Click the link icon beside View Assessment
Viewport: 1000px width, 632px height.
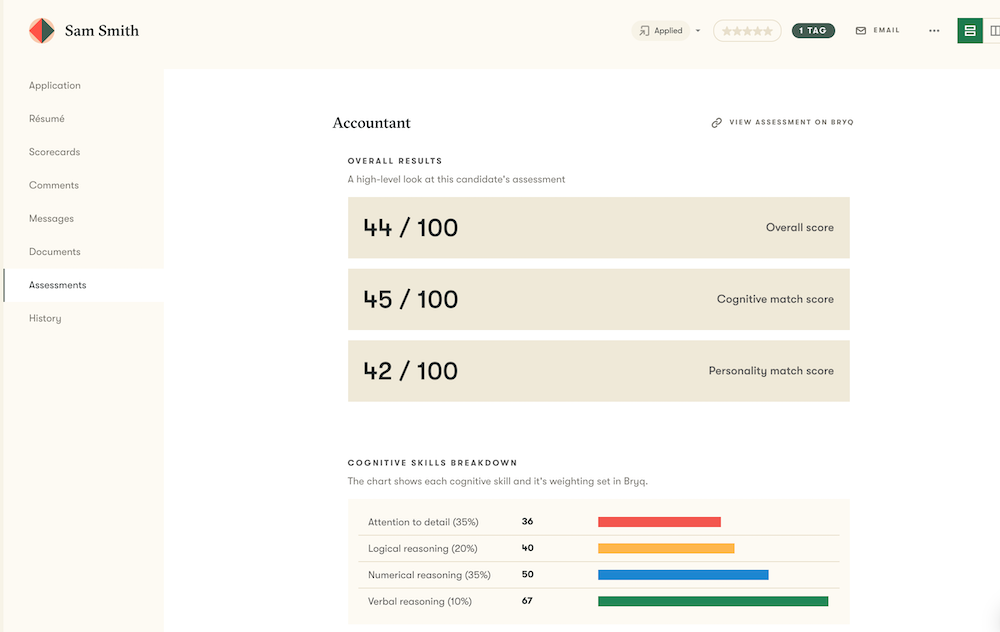(x=716, y=123)
